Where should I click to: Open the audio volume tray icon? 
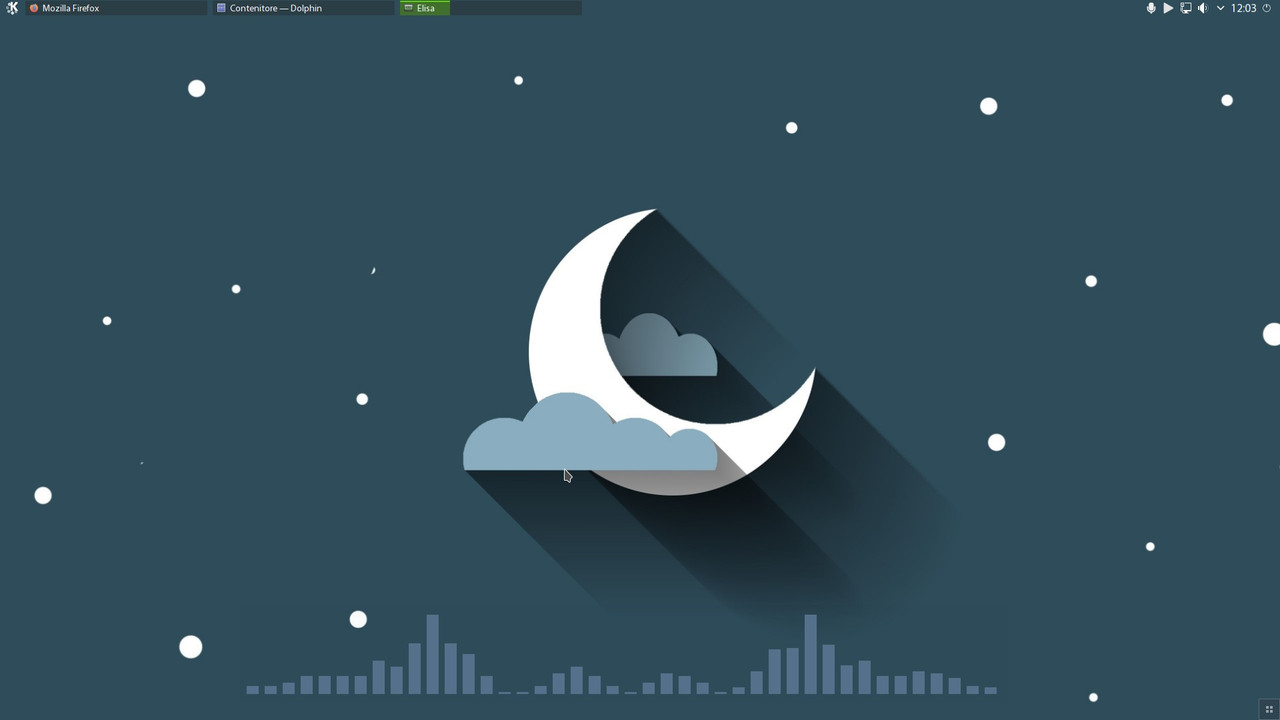1203,8
